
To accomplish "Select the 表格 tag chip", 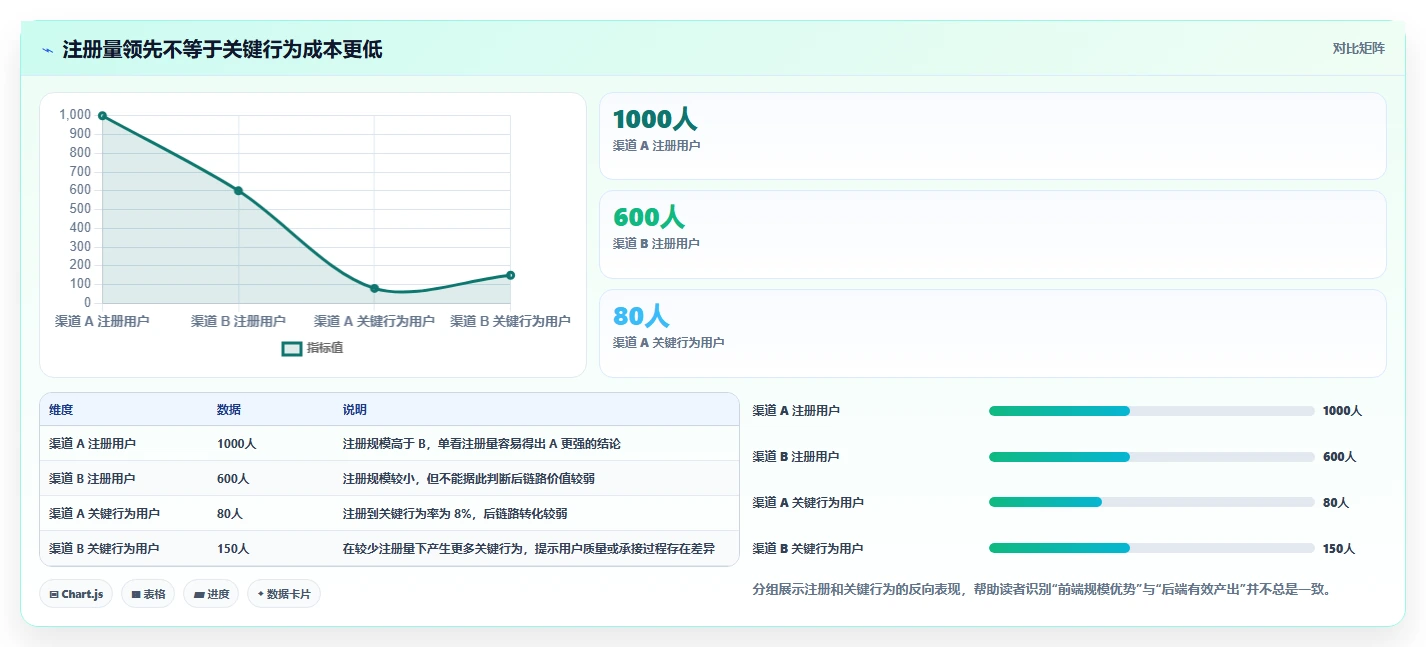I will [x=148, y=594].
